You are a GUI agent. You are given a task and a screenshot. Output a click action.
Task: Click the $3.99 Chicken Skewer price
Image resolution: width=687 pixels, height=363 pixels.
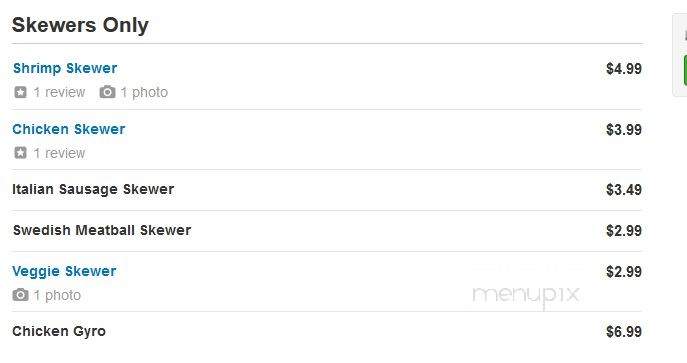tap(624, 130)
